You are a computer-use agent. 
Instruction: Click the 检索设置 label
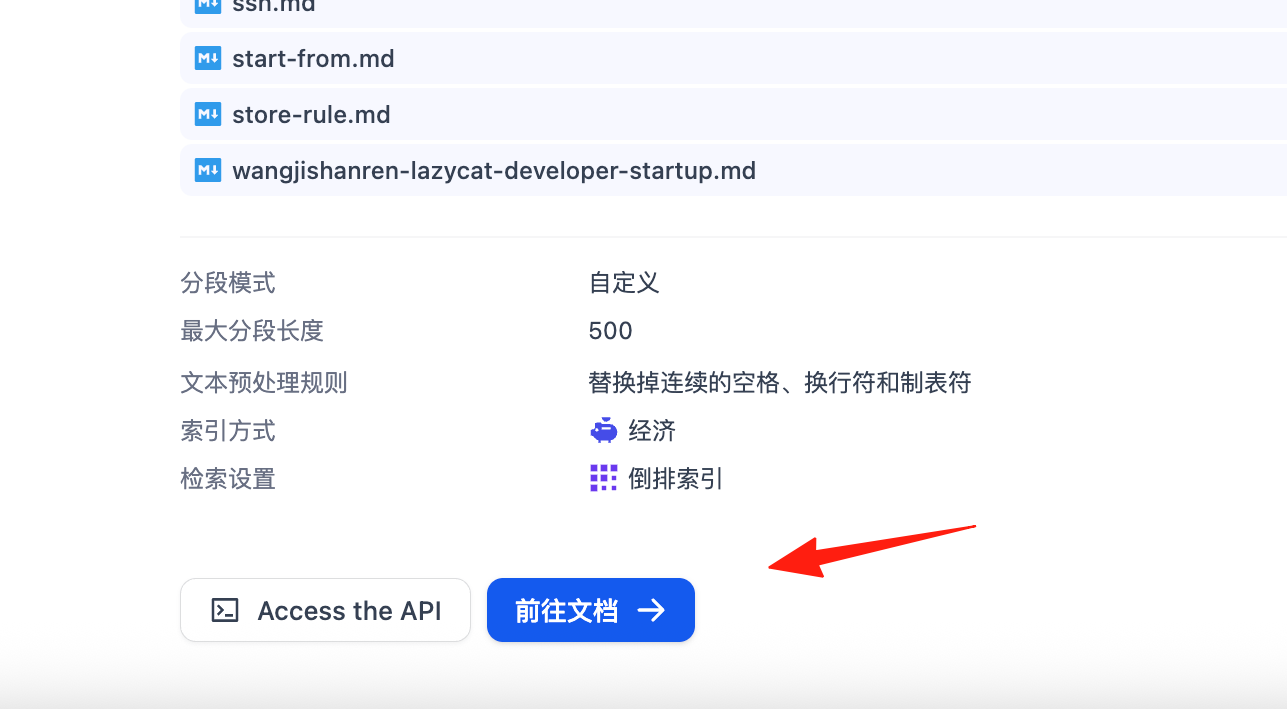228,479
